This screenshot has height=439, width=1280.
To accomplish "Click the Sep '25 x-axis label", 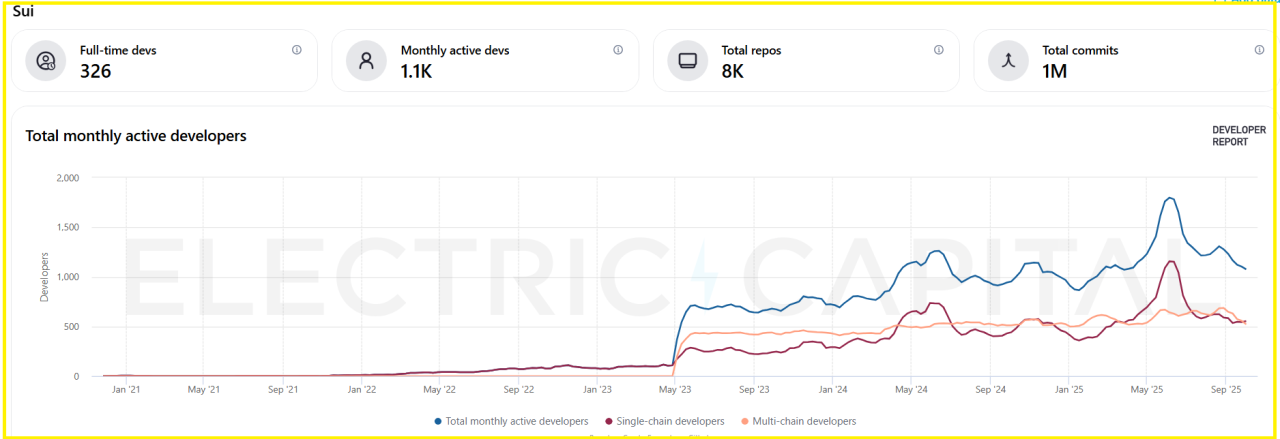I will pos(1226,390).
